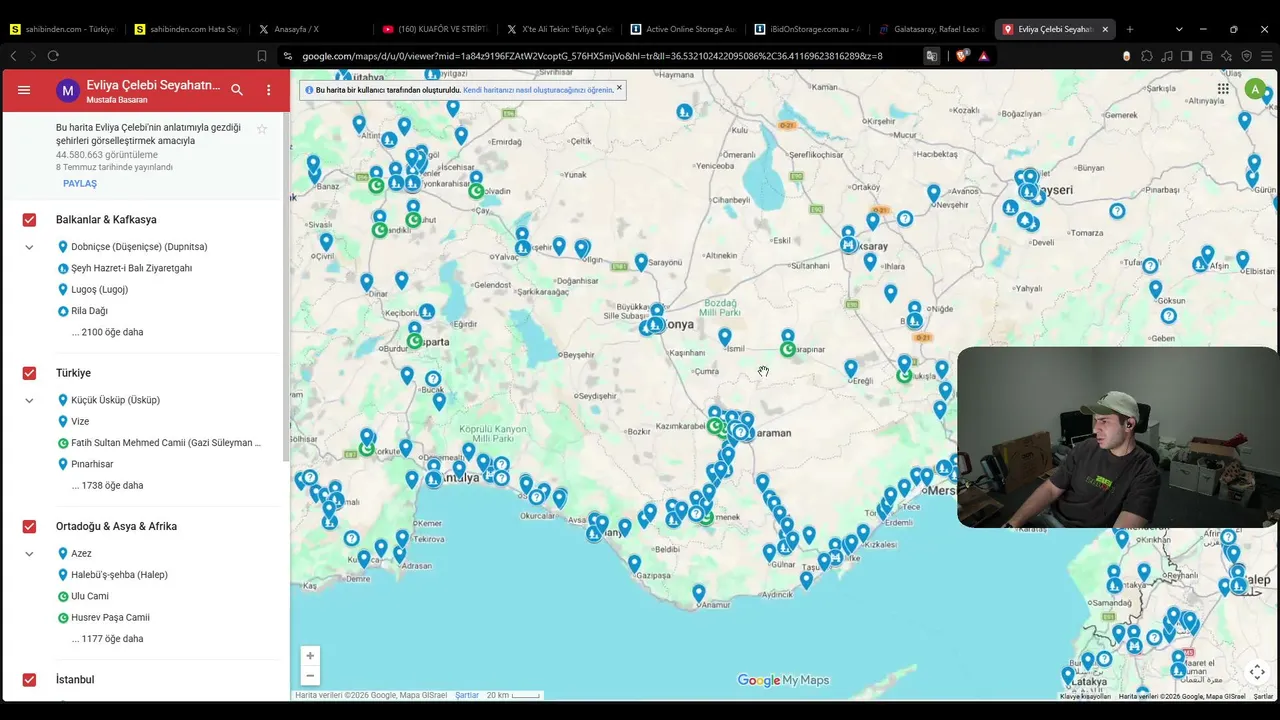The image size is (1280, 720).
Task: Switch to the sahibinden.com Hata Sayfası tab
Action: [x=186, y=29]
